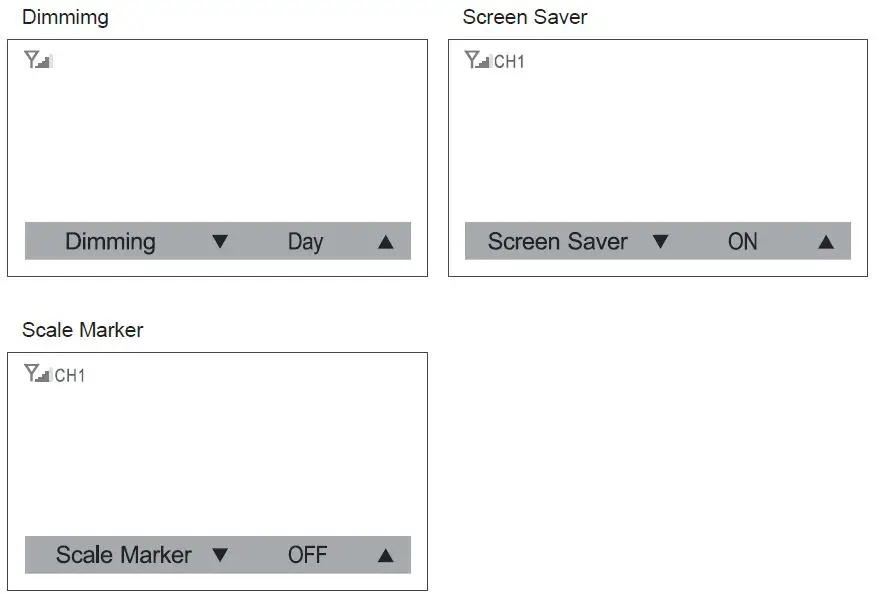Click the signal bars next to CH1 in Screen Saver
Viewport: 879px width, 594px height.
click(x=483, y=63)
